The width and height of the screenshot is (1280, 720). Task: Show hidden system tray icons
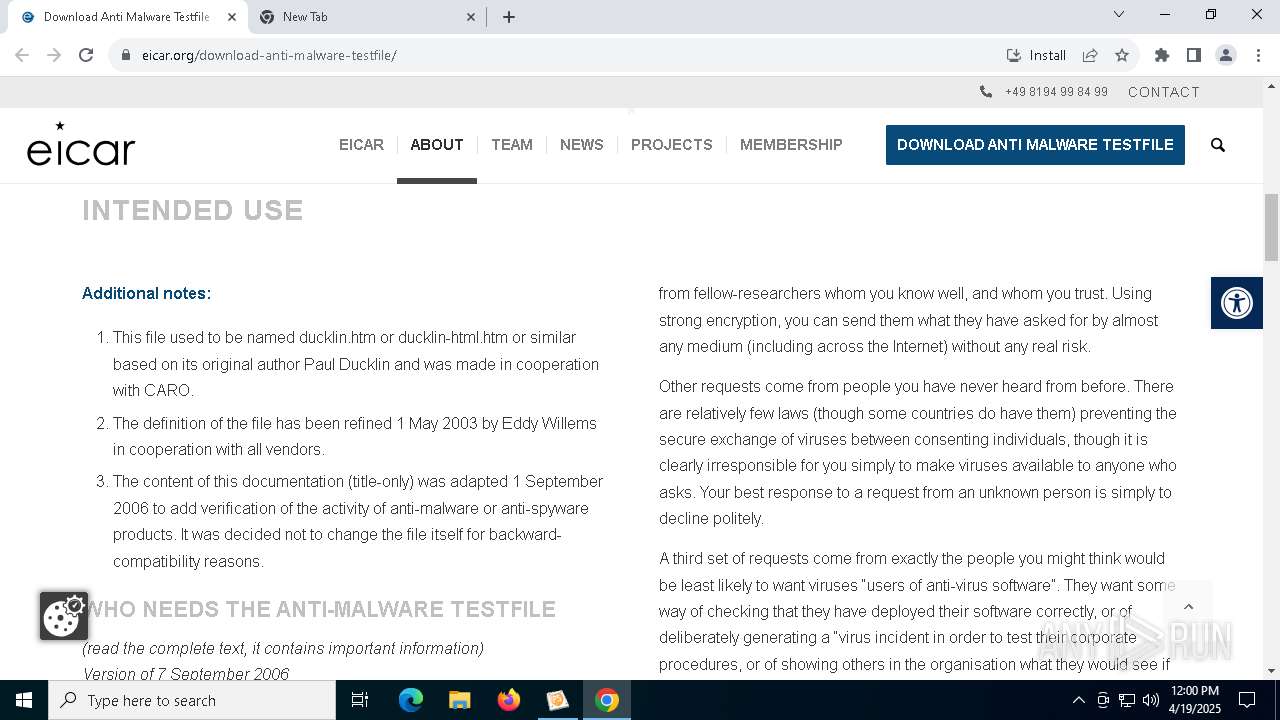click(1078, 700)
